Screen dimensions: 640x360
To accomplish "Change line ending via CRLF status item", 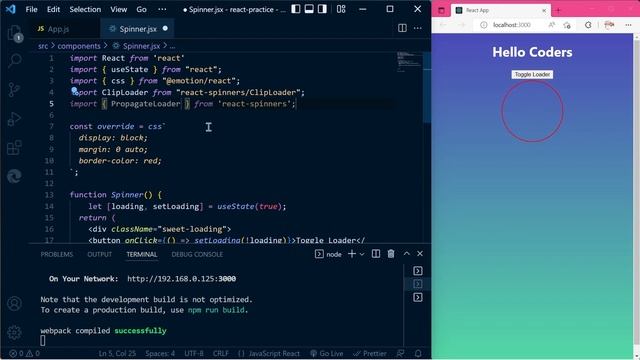I will 221,353.
